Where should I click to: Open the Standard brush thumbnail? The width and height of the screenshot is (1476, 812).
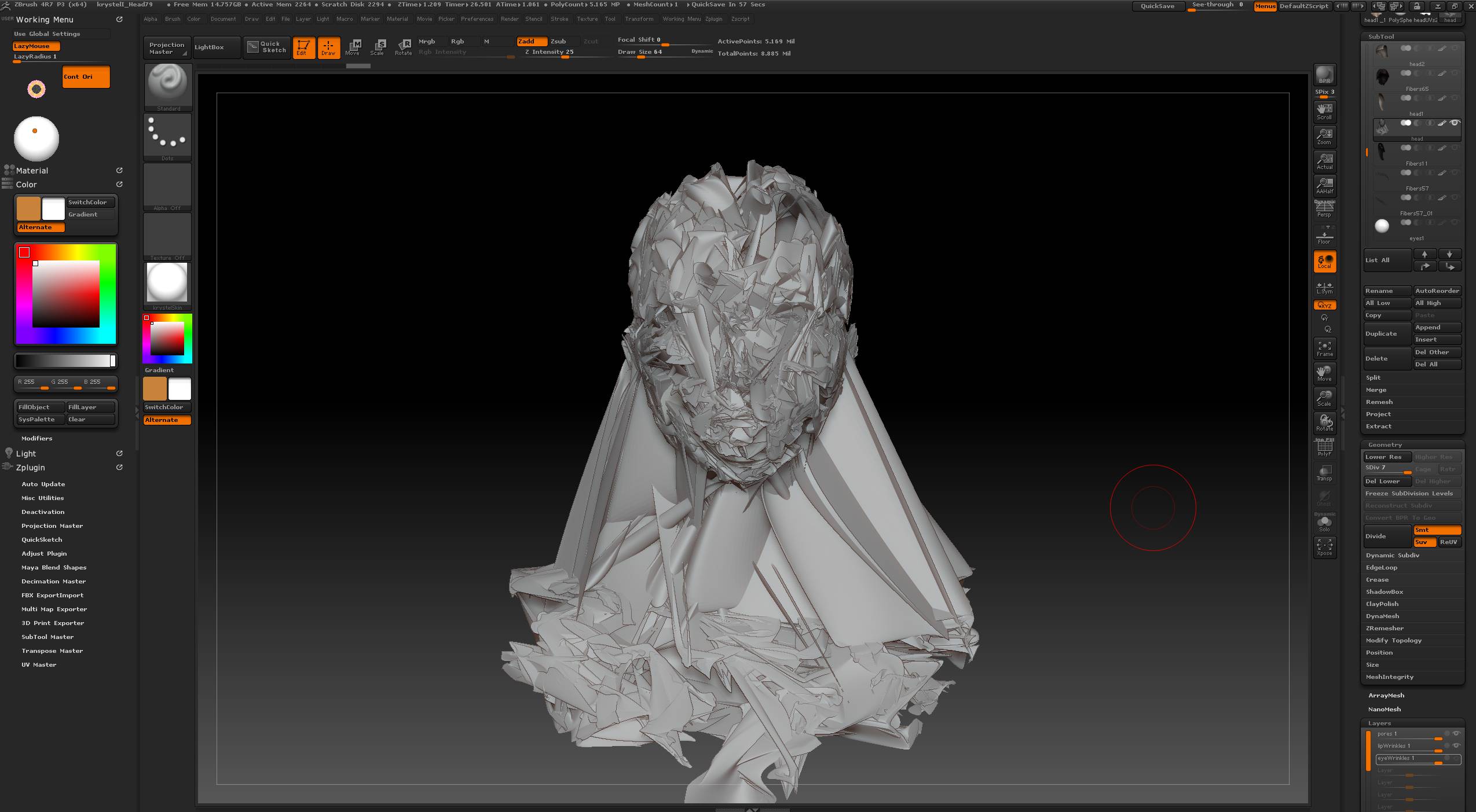[167, 87]
